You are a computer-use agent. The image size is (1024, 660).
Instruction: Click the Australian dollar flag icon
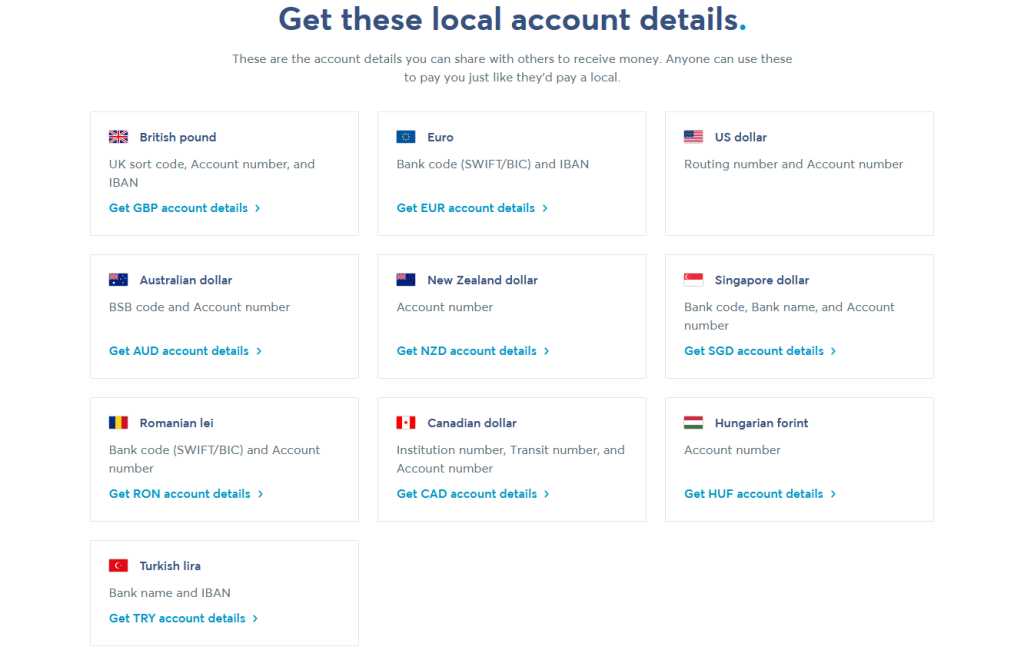click(118, 280)
